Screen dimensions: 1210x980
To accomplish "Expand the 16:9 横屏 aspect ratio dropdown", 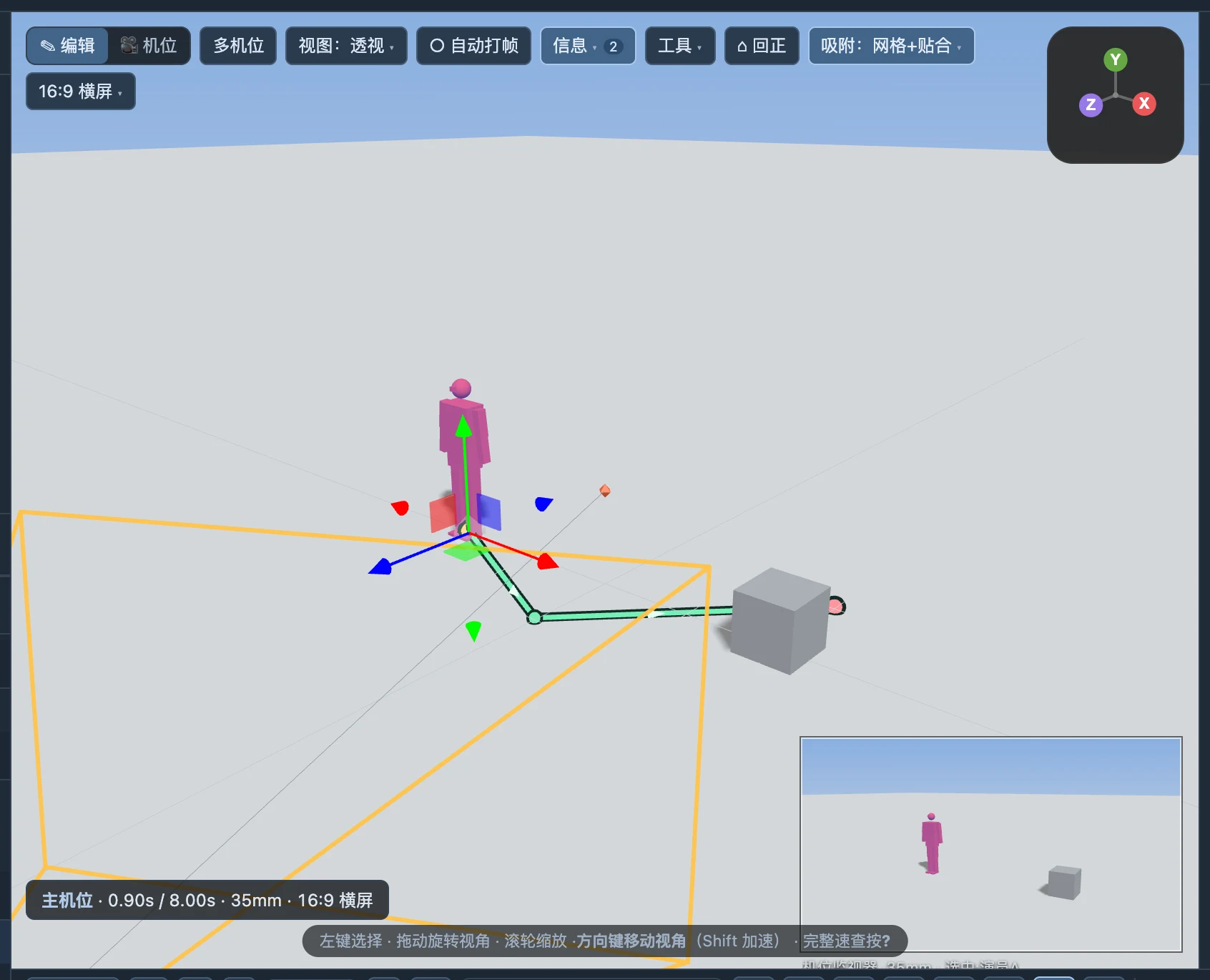I will (x=81, y=92).
